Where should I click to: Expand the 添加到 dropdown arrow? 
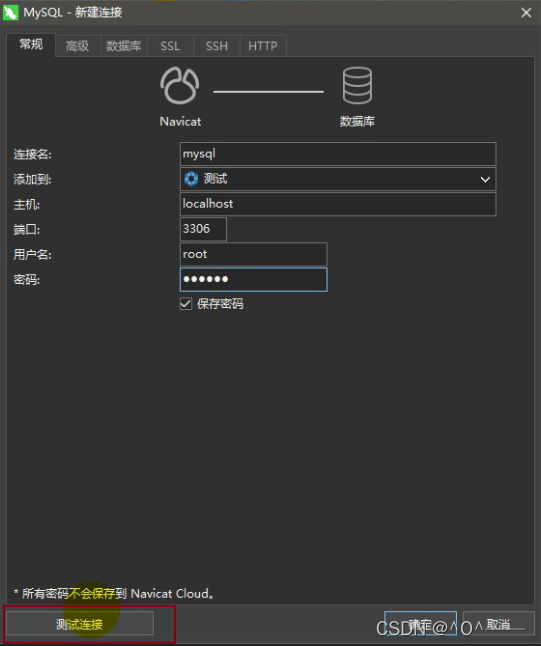pos(485,179)
